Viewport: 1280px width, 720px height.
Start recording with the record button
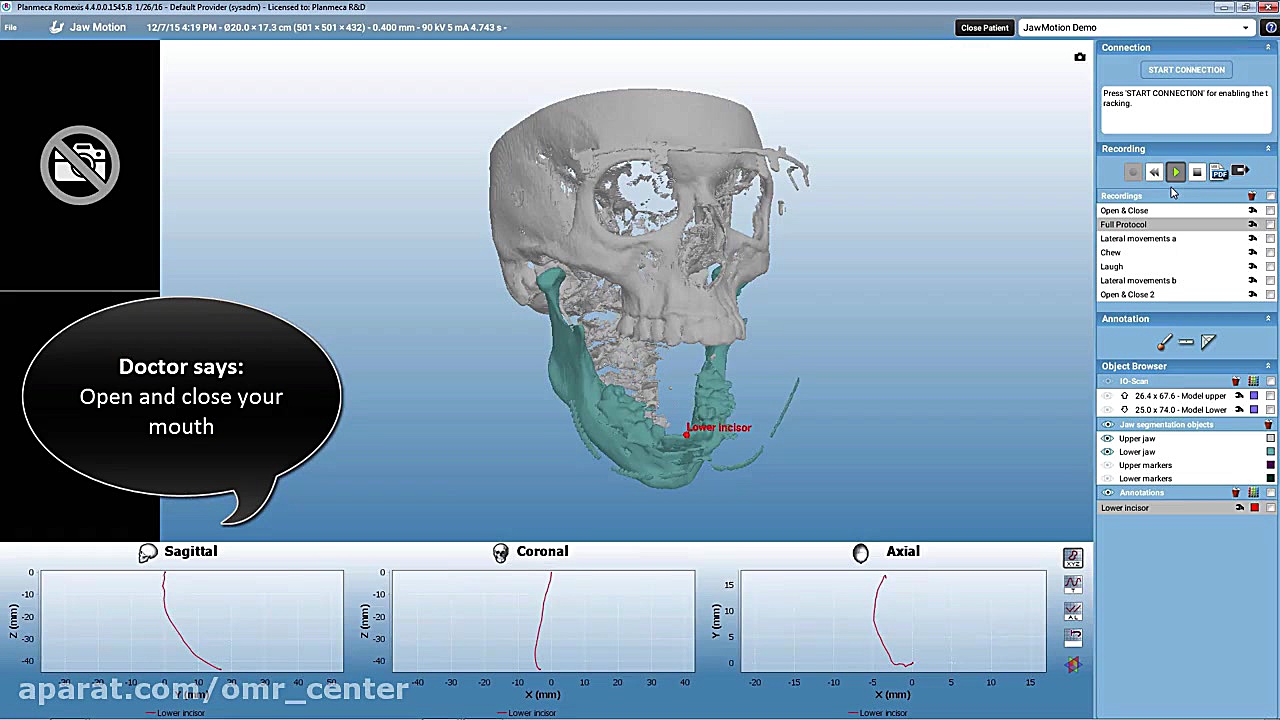(1133, 172)
